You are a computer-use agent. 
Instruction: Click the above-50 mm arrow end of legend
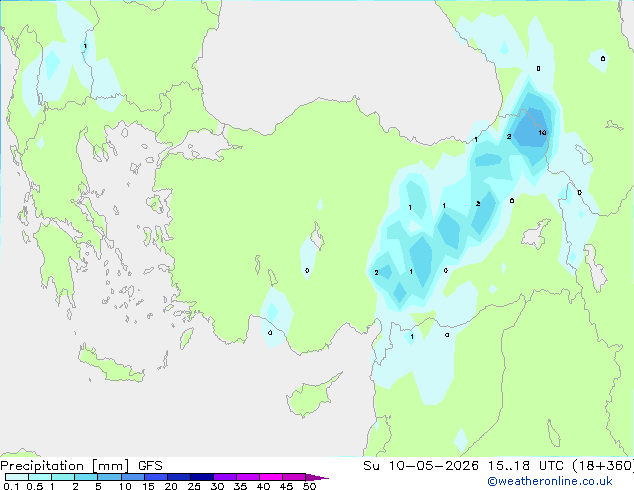[x=316, y=477]
